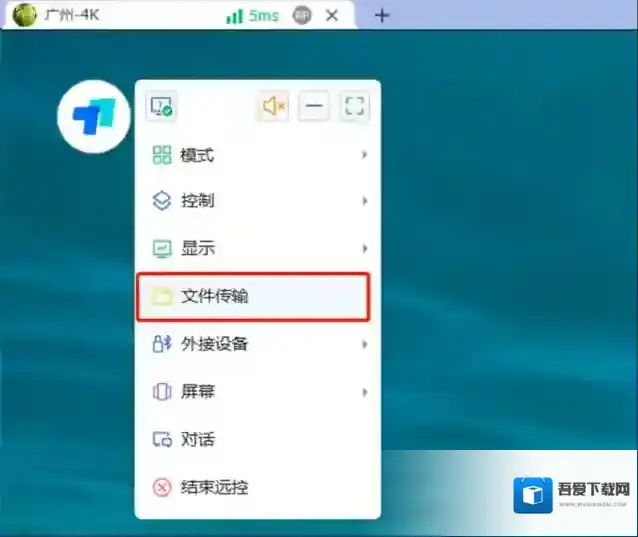
Task: Open the 屏幕 menu entry
Action: point(258,392)
